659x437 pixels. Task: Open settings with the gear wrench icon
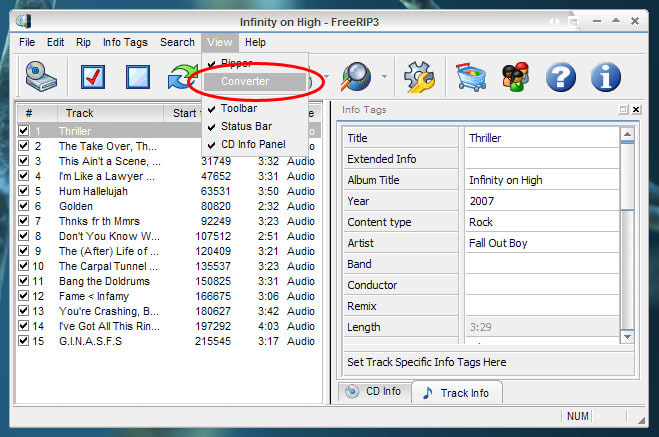(419, 76)
